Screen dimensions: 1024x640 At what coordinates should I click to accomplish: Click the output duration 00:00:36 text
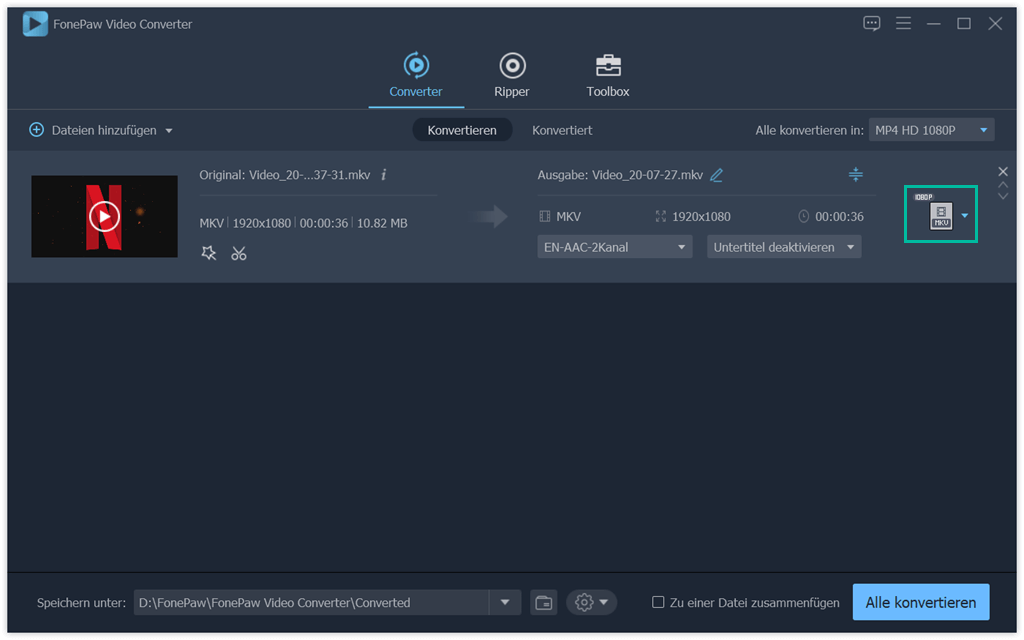pos(839,217)
